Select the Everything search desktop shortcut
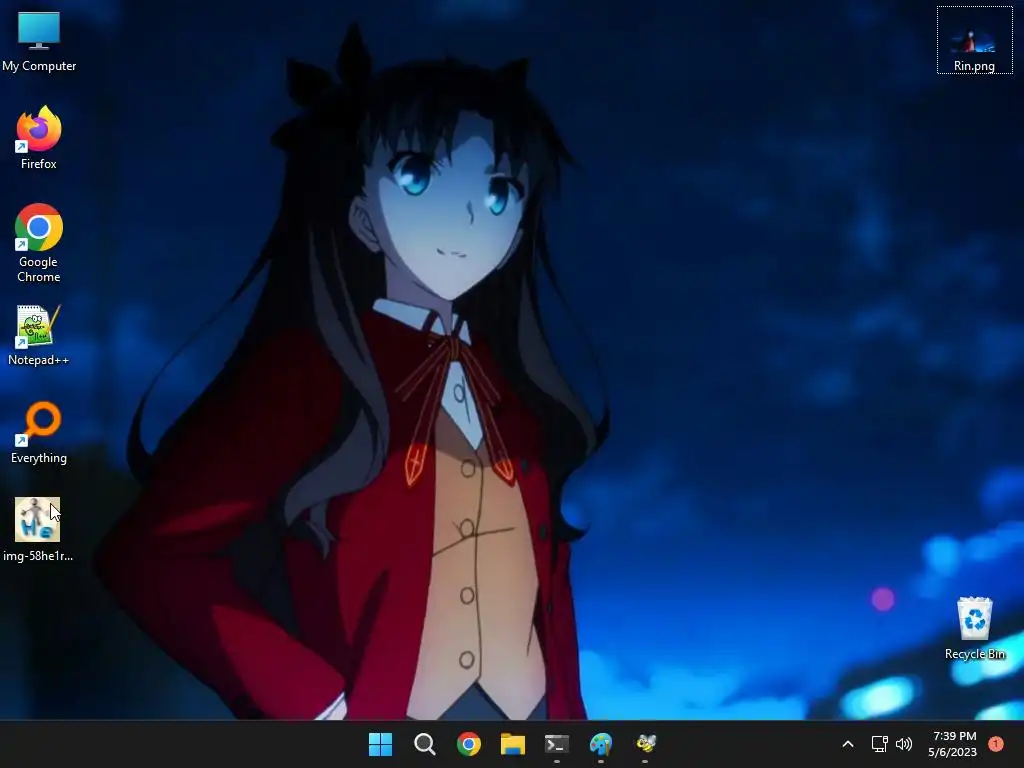Viewport: 1024px width, 768px height. tap(39, 432)
